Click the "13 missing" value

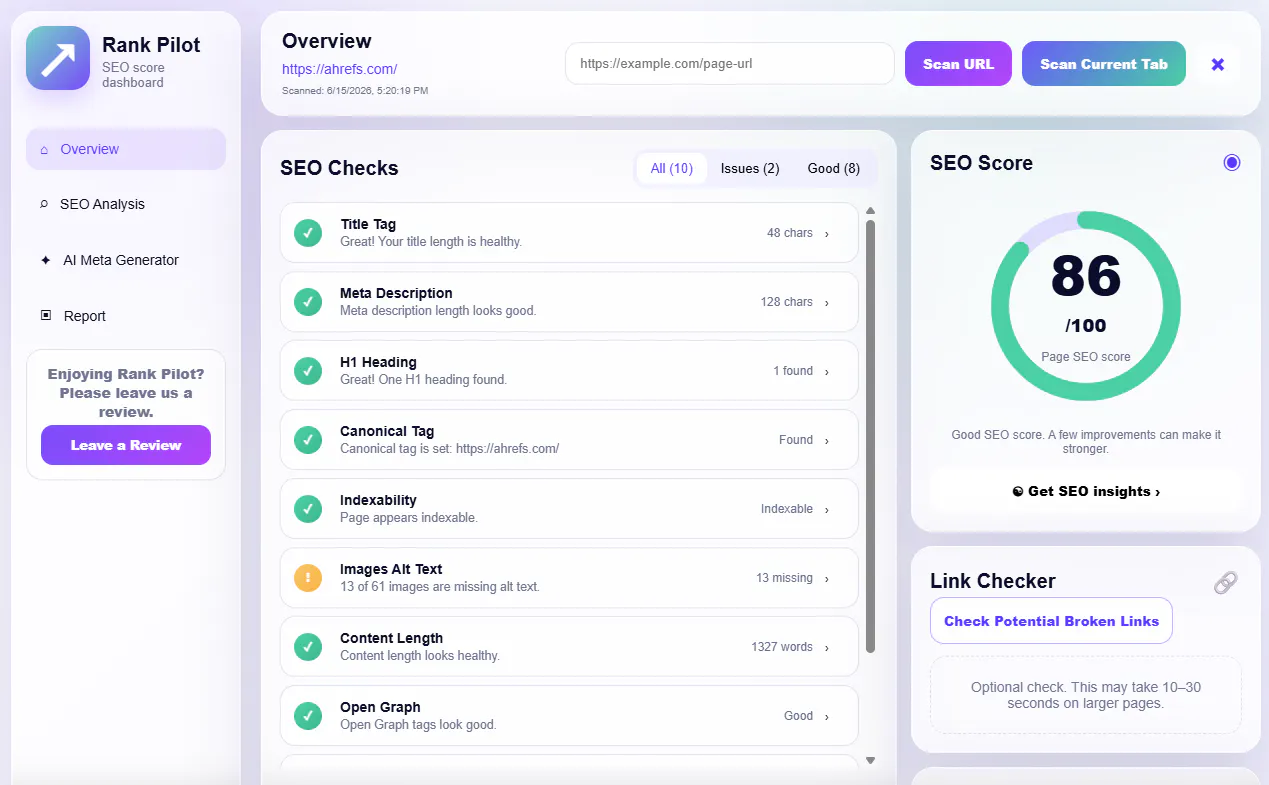click(x=784, y=578)
